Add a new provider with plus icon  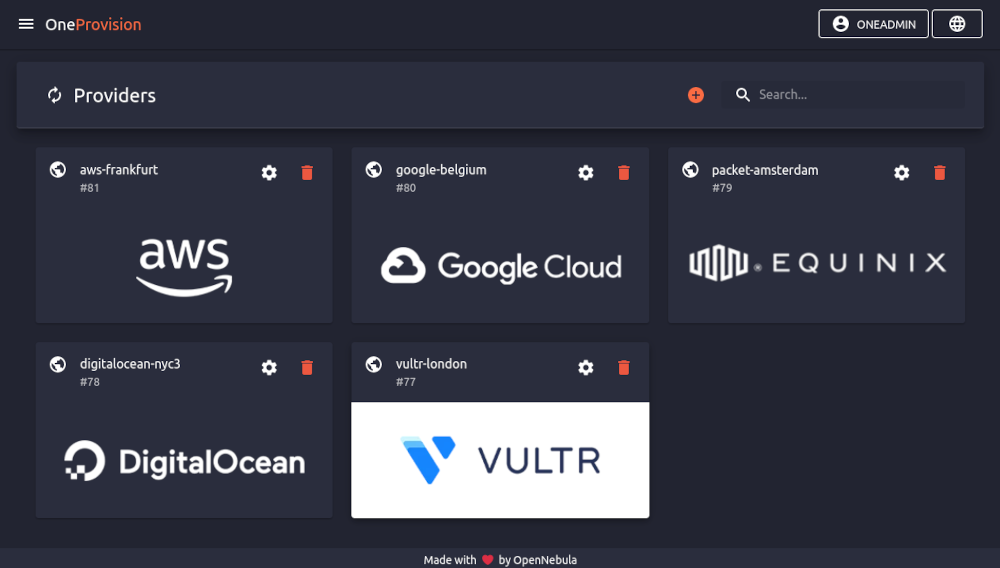tap(696, 95)
